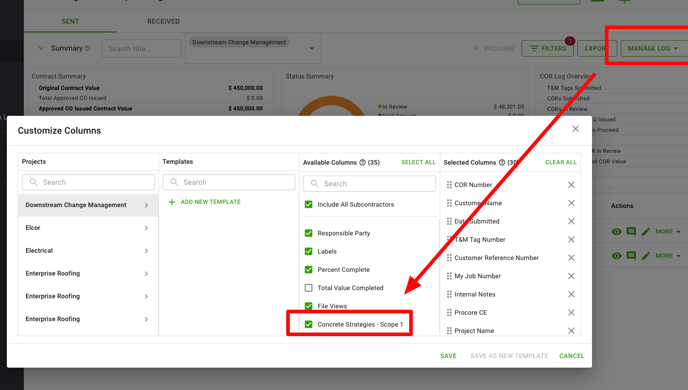This screenshot has height=390, width=688.
Task: View second row with eye icon
Action: [x=616, y=256]
